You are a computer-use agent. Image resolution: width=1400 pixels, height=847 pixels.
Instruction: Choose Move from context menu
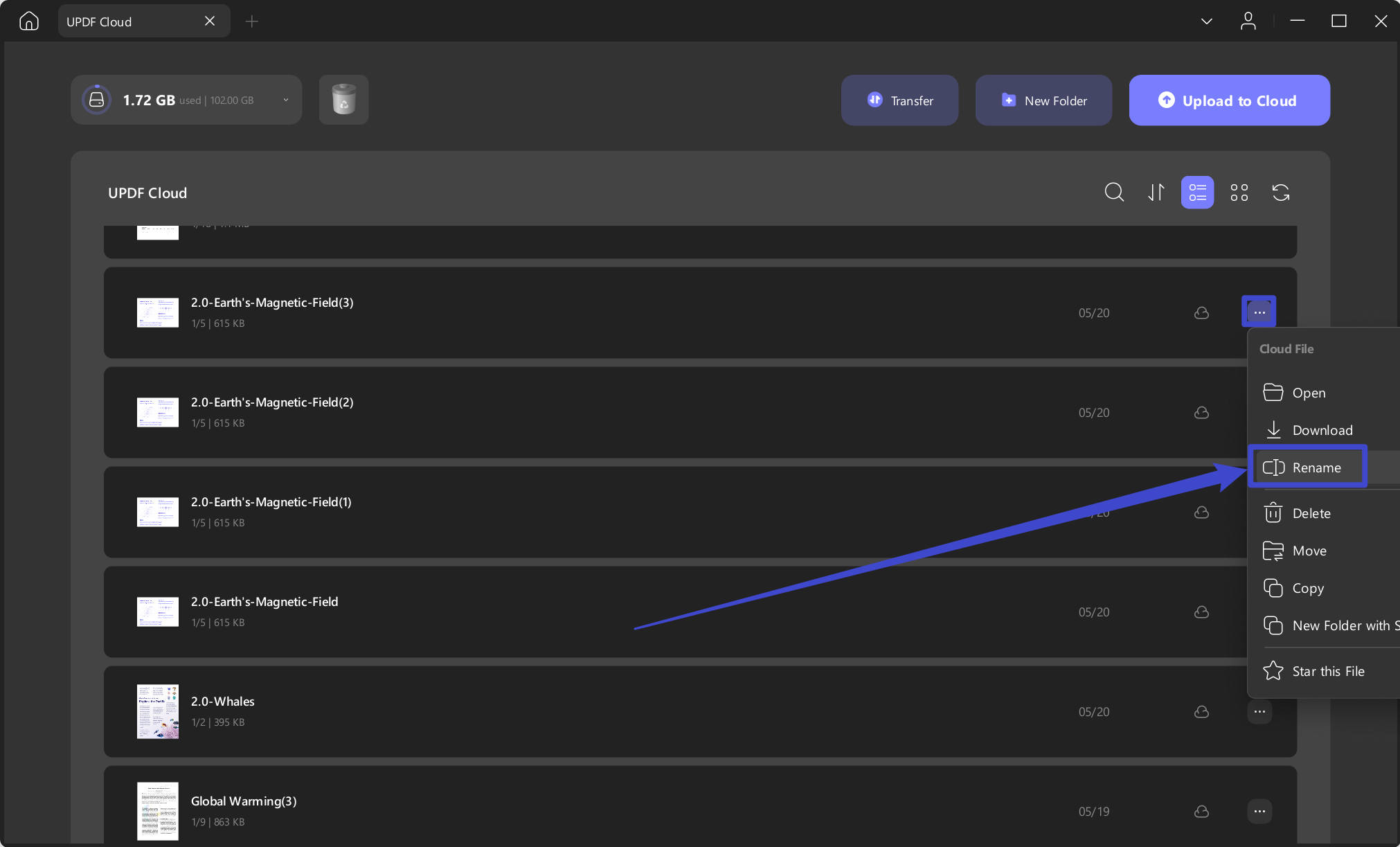pos(1324,551)
